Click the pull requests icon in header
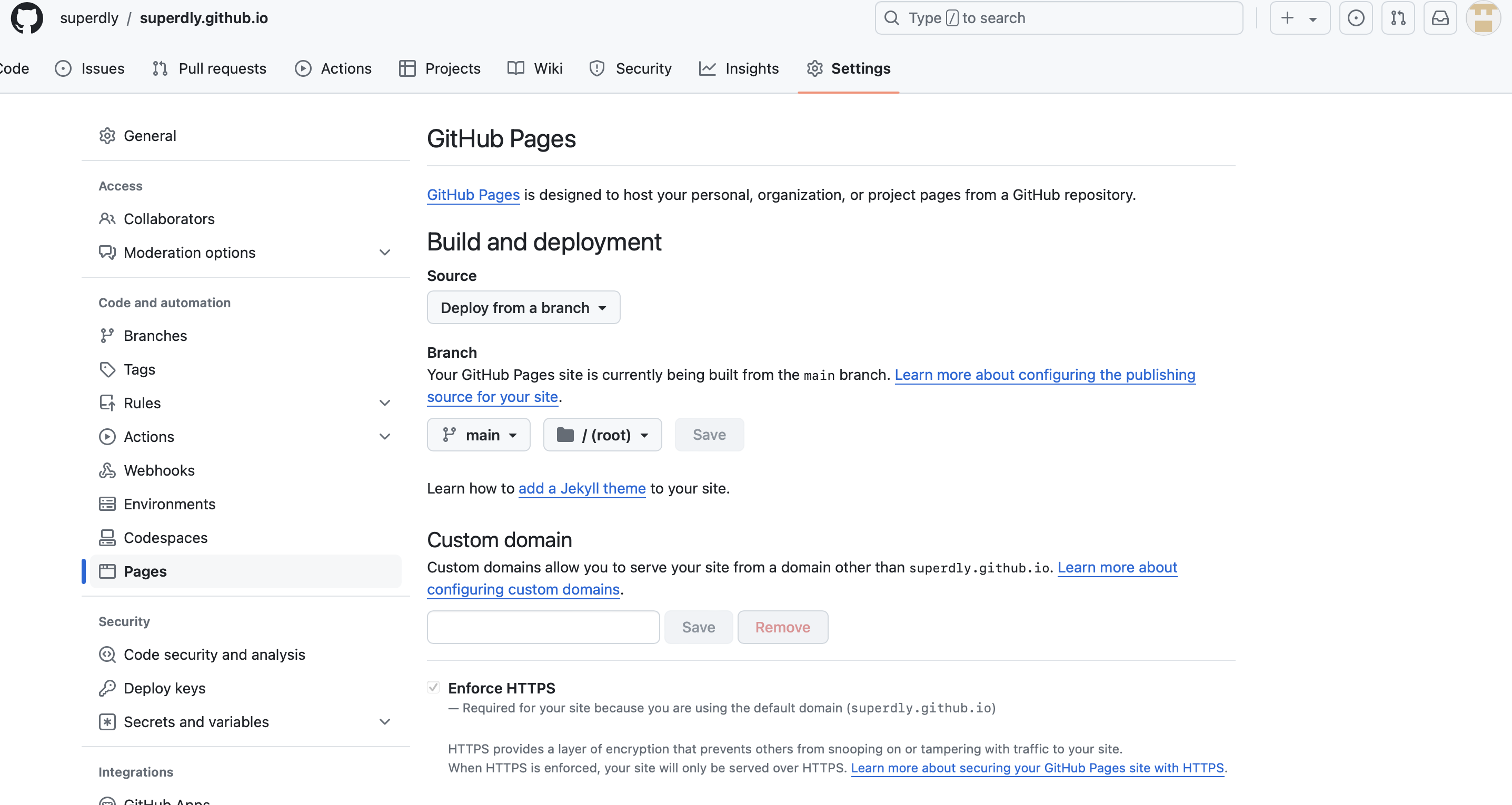This screenshot has width=1512, height=805. 1398,18
